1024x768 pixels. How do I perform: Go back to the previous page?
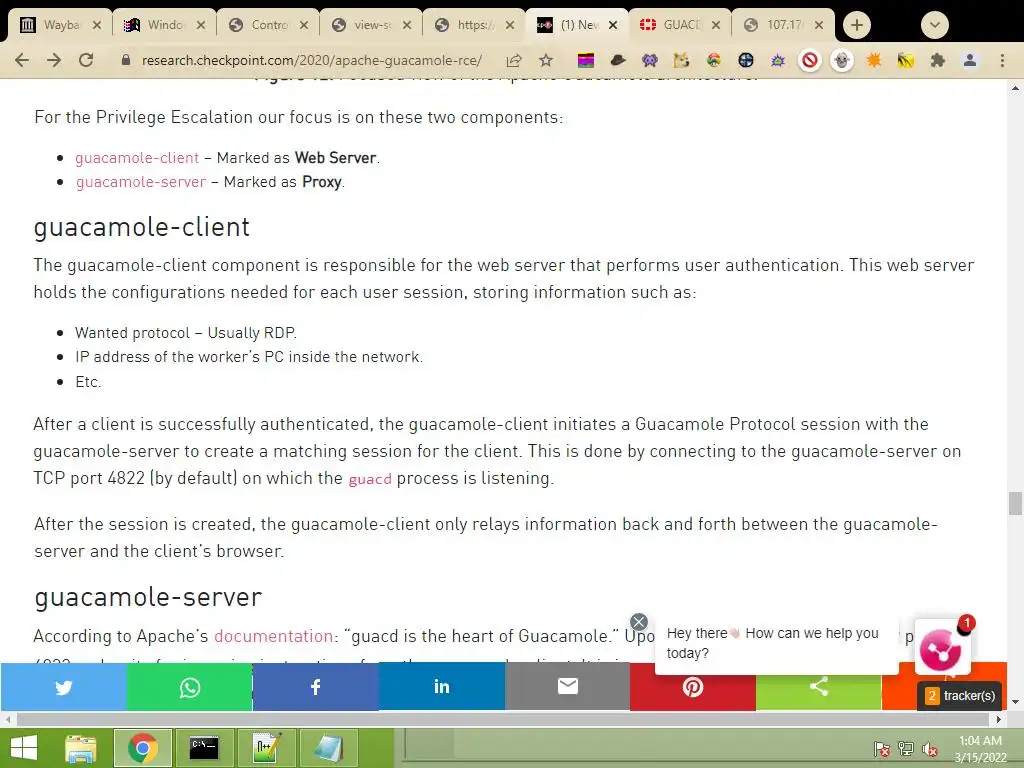click(22, 60)
